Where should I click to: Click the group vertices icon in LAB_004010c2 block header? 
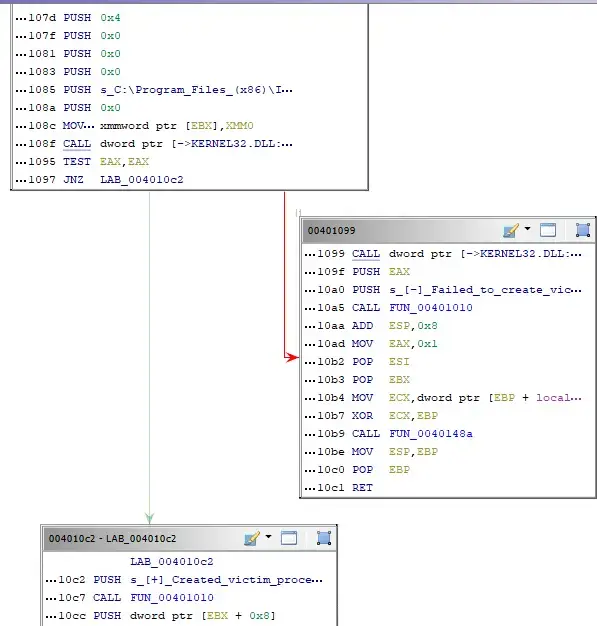click(323, 538)
